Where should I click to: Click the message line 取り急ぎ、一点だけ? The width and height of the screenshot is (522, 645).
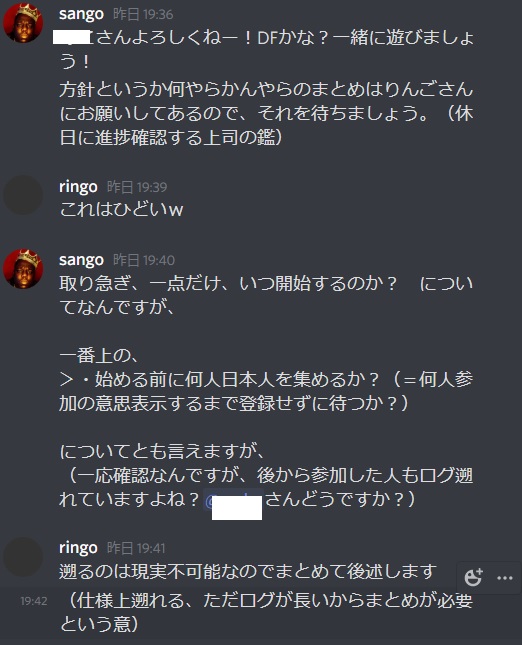click(x=266, y=295)
